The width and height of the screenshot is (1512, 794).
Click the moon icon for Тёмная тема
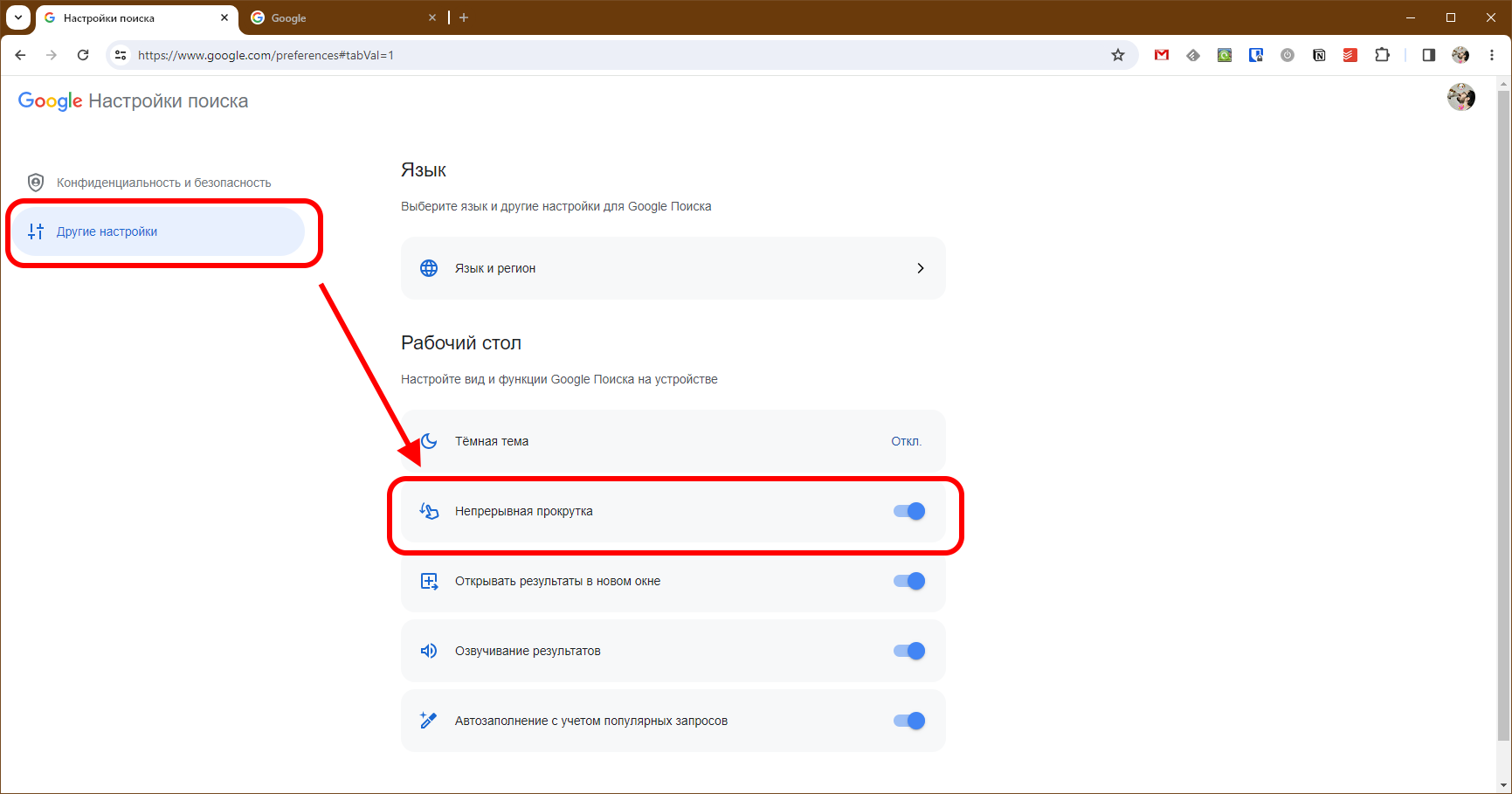(x=429, y=441)
